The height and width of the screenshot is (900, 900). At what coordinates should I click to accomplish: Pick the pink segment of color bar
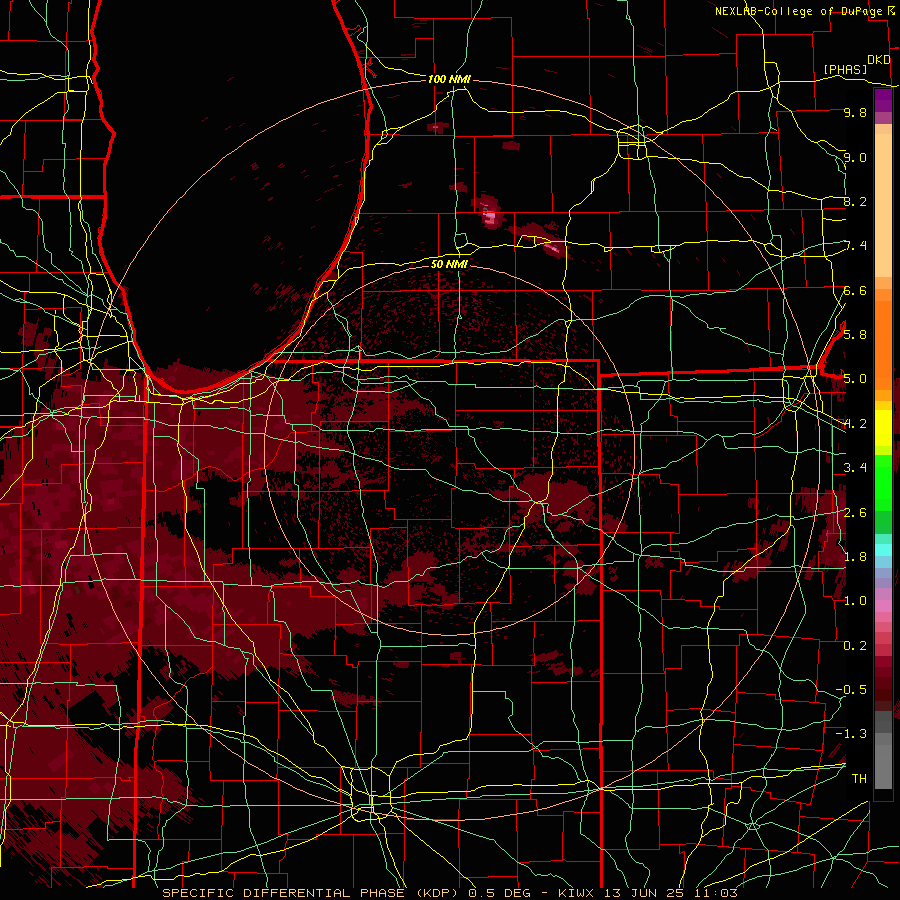[883, 606]
